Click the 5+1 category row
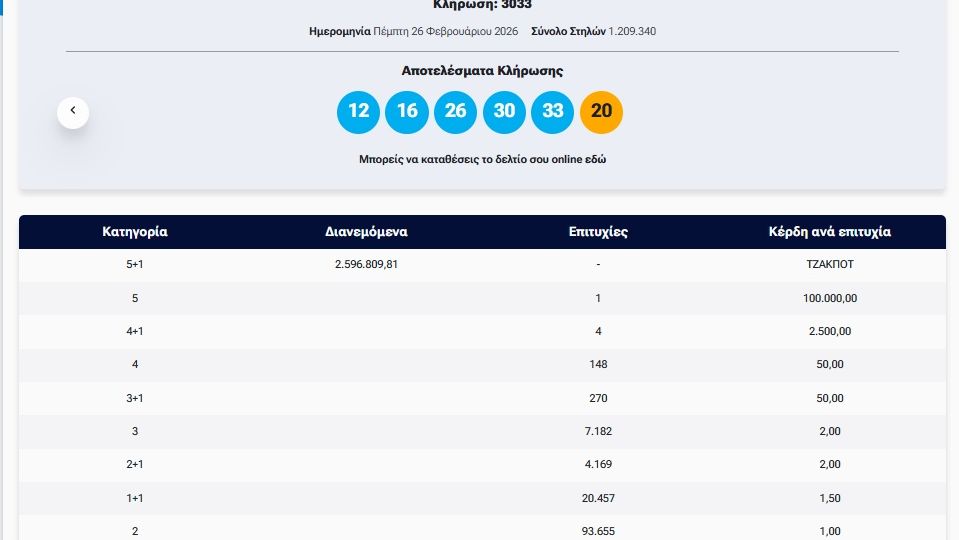The image size is (959, 540). [135, 265]
